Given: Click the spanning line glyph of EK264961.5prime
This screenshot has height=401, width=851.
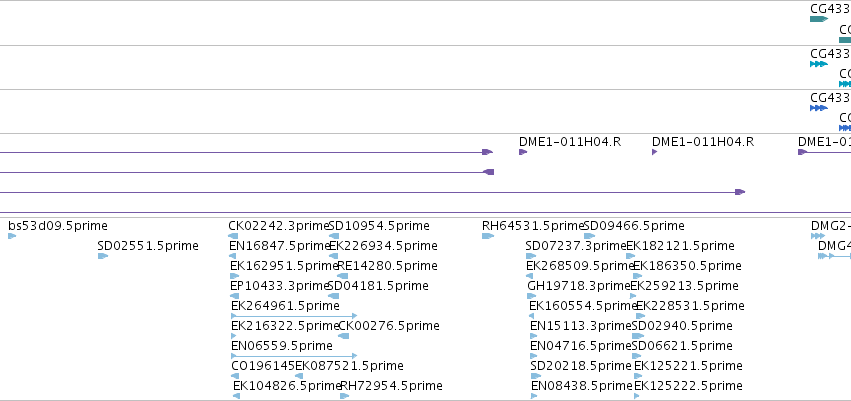Looking at the screenshot, I should point(294,316).
